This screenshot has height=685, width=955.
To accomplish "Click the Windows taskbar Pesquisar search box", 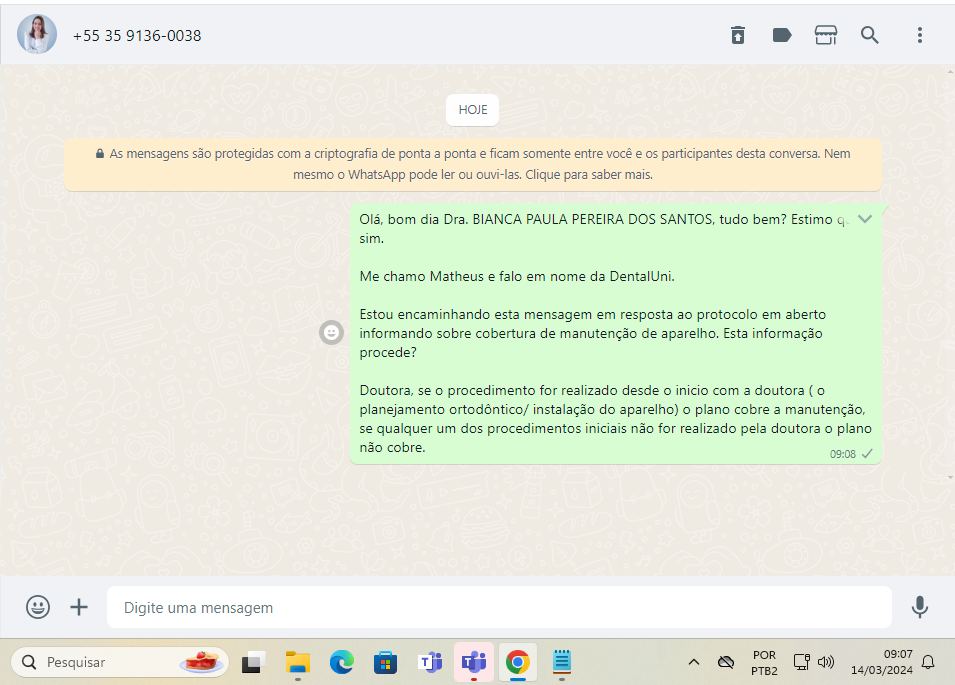I will point(119,662).
